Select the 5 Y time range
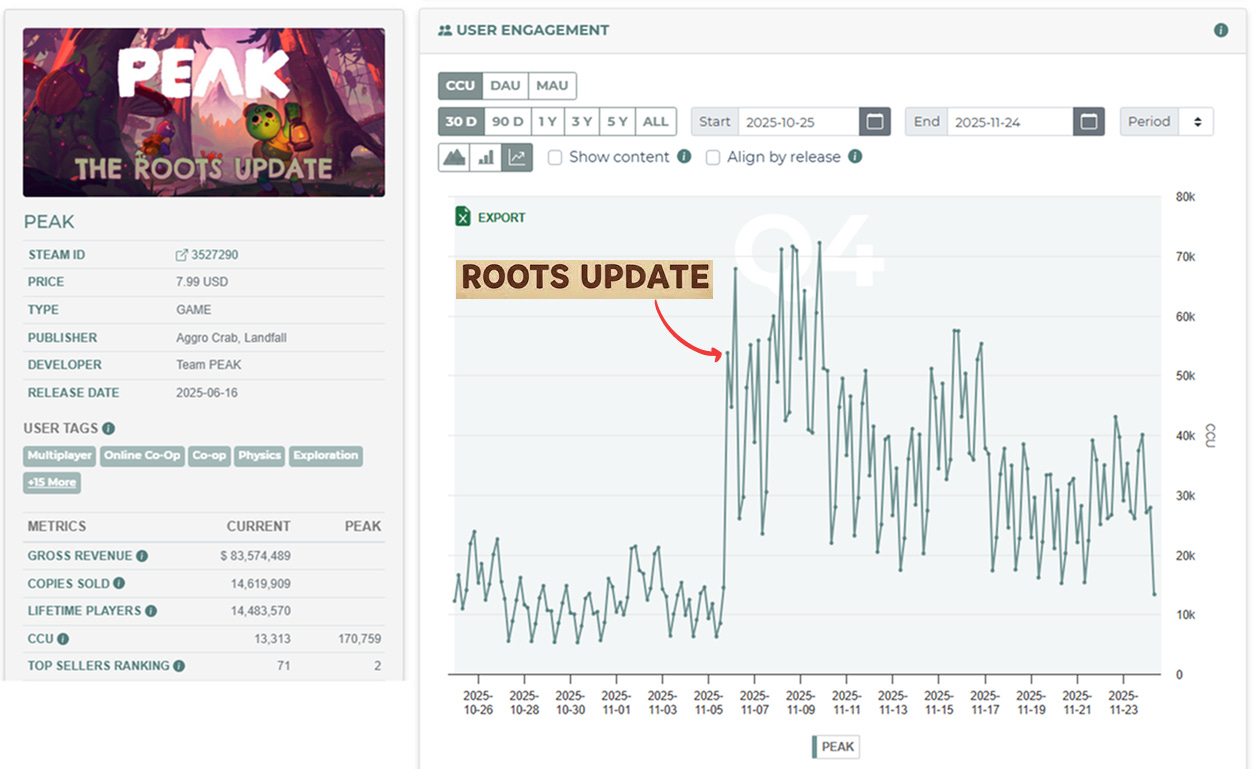The image size is (1257, 769). (x=618, y=122)
